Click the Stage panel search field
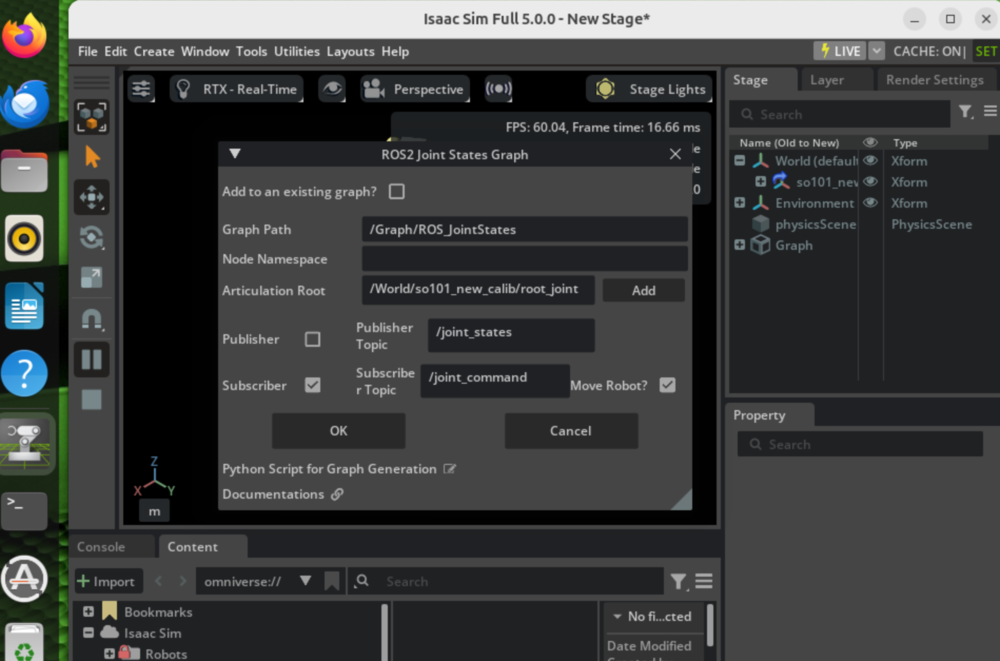 pyautogui.click(x=840, y=115)
